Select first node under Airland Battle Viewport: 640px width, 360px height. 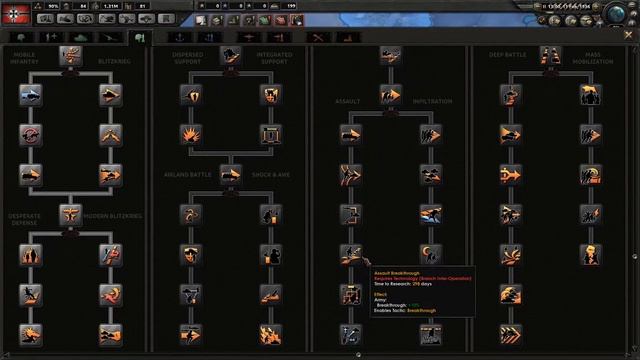191,215
